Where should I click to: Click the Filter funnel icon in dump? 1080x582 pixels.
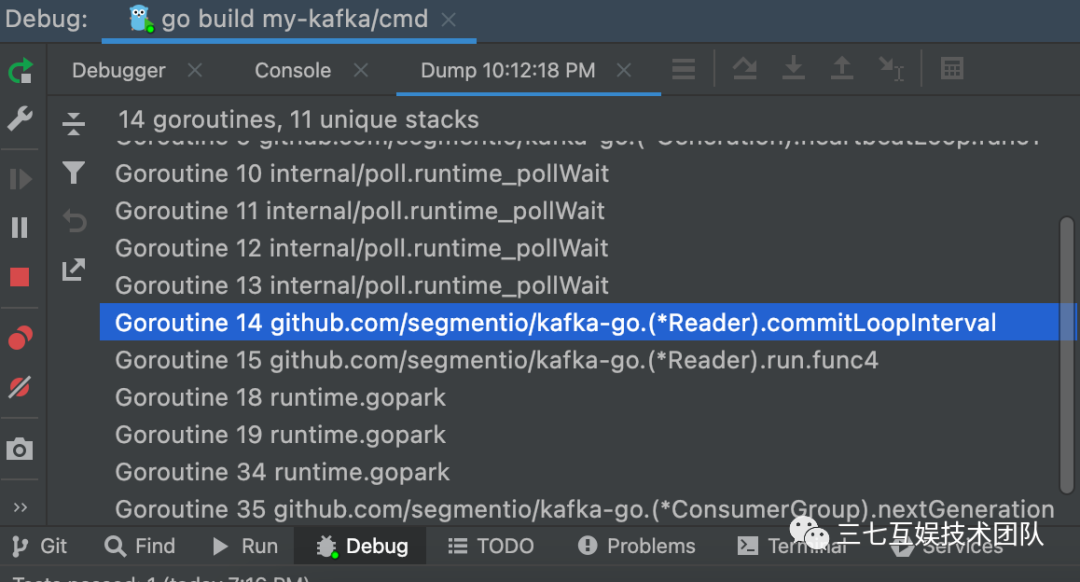73,172
